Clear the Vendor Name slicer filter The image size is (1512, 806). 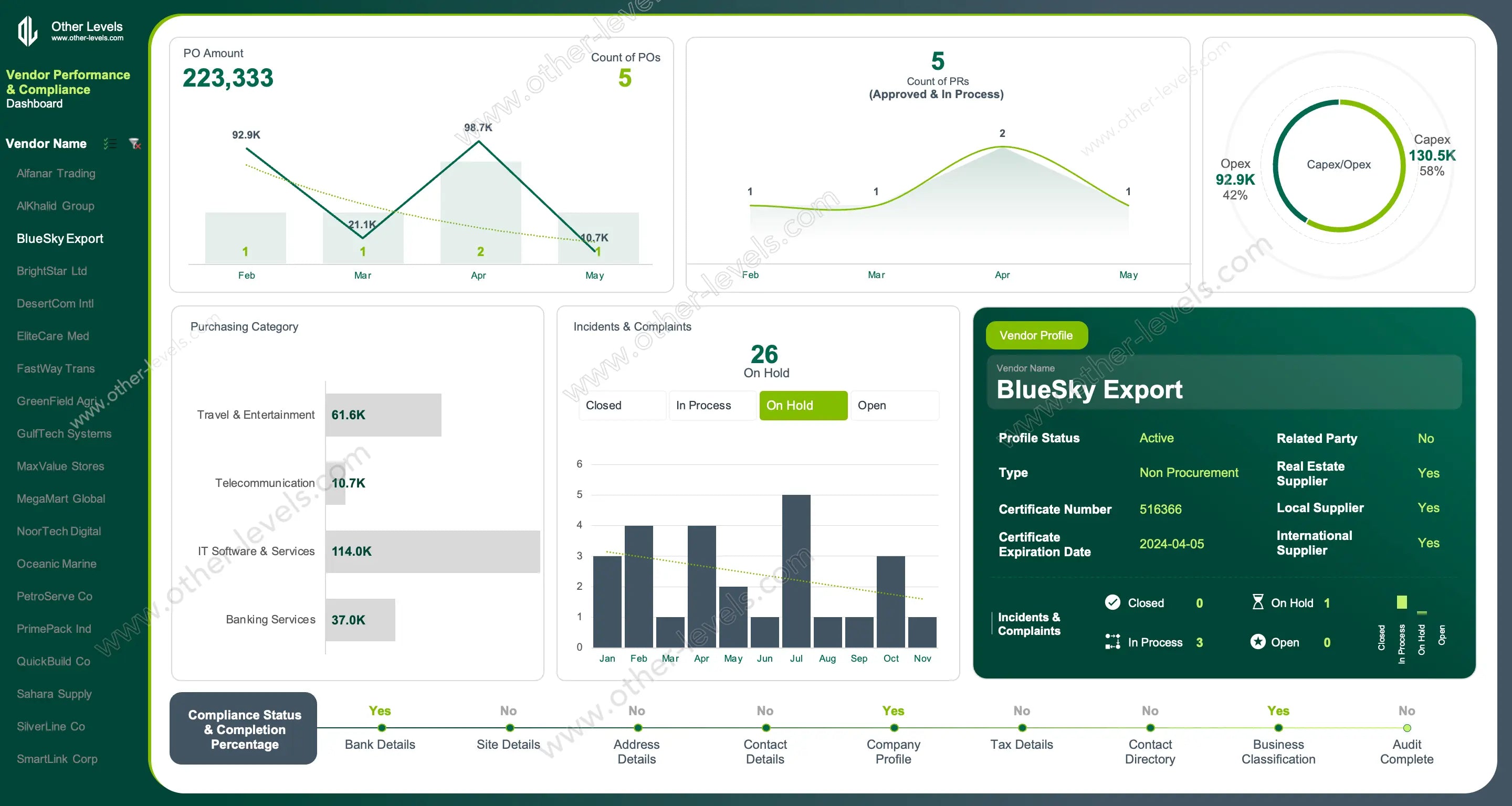(x=135, y=144)
